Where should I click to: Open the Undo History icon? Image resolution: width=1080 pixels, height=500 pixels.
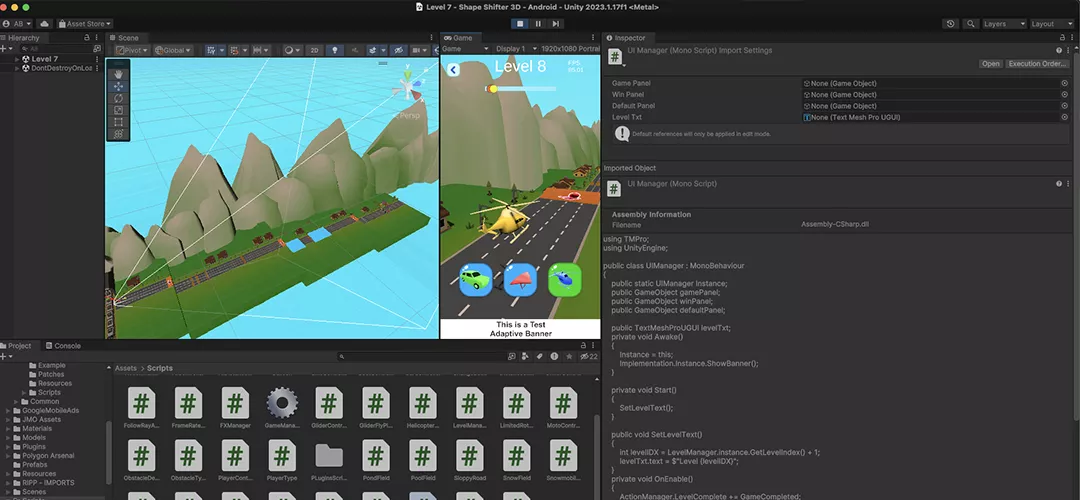point(951,24)
